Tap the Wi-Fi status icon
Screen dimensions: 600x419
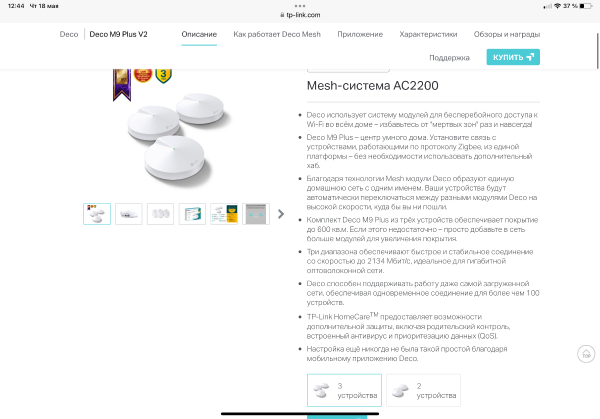tap(557, 6)
